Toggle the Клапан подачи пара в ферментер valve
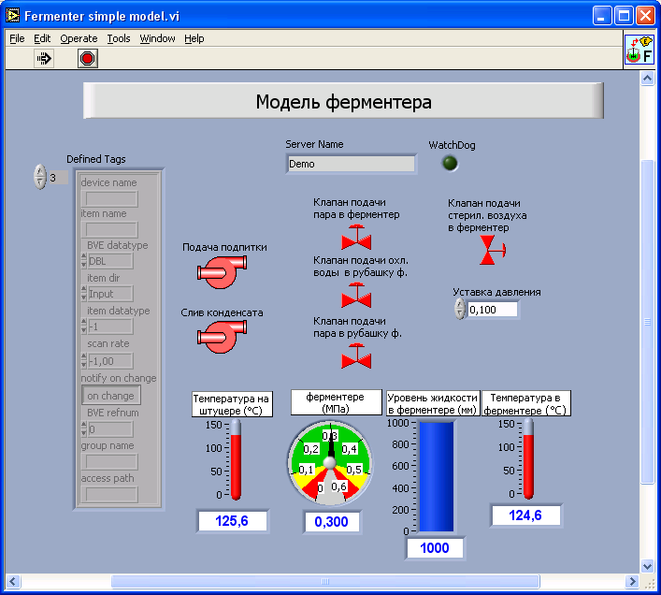Screen dimensions: 661x595 click(356, 237)
